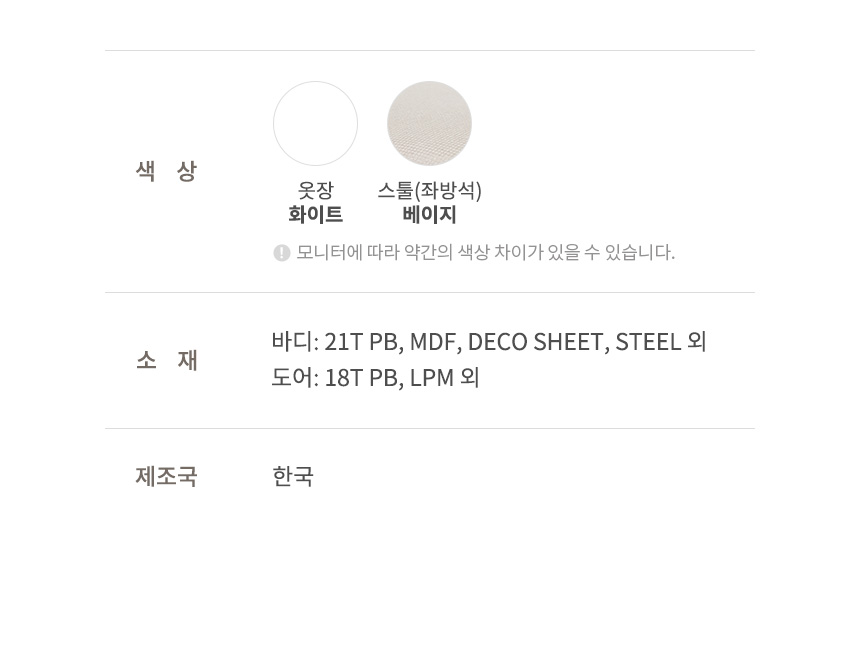The width and height of the screenshot is (860, 667).
Task: Click the 도어 material description line
Action: (376, 377)
